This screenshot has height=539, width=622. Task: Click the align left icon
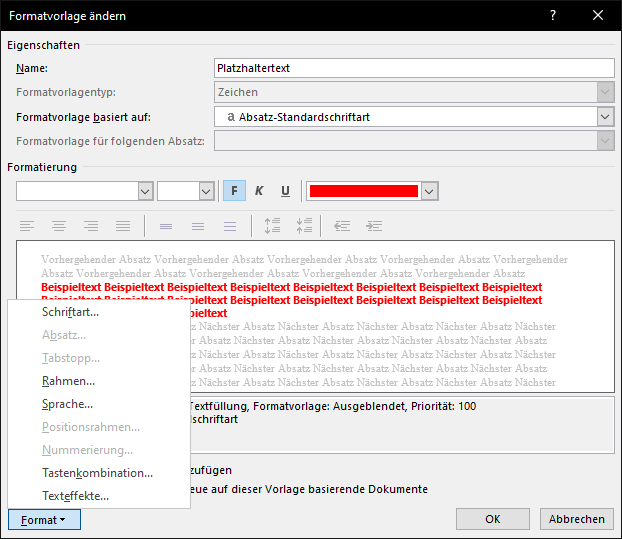click(x=27, y=226)
